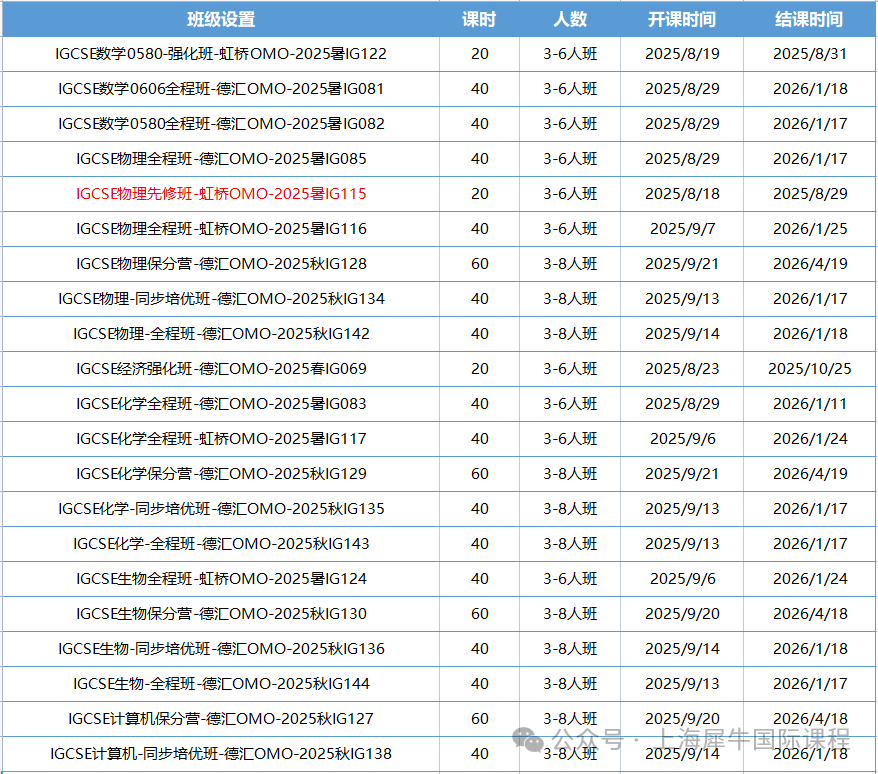Select the IGCSE生物保分营-德汇OMO-2025秋IG130 cell

tap(221, 614)
